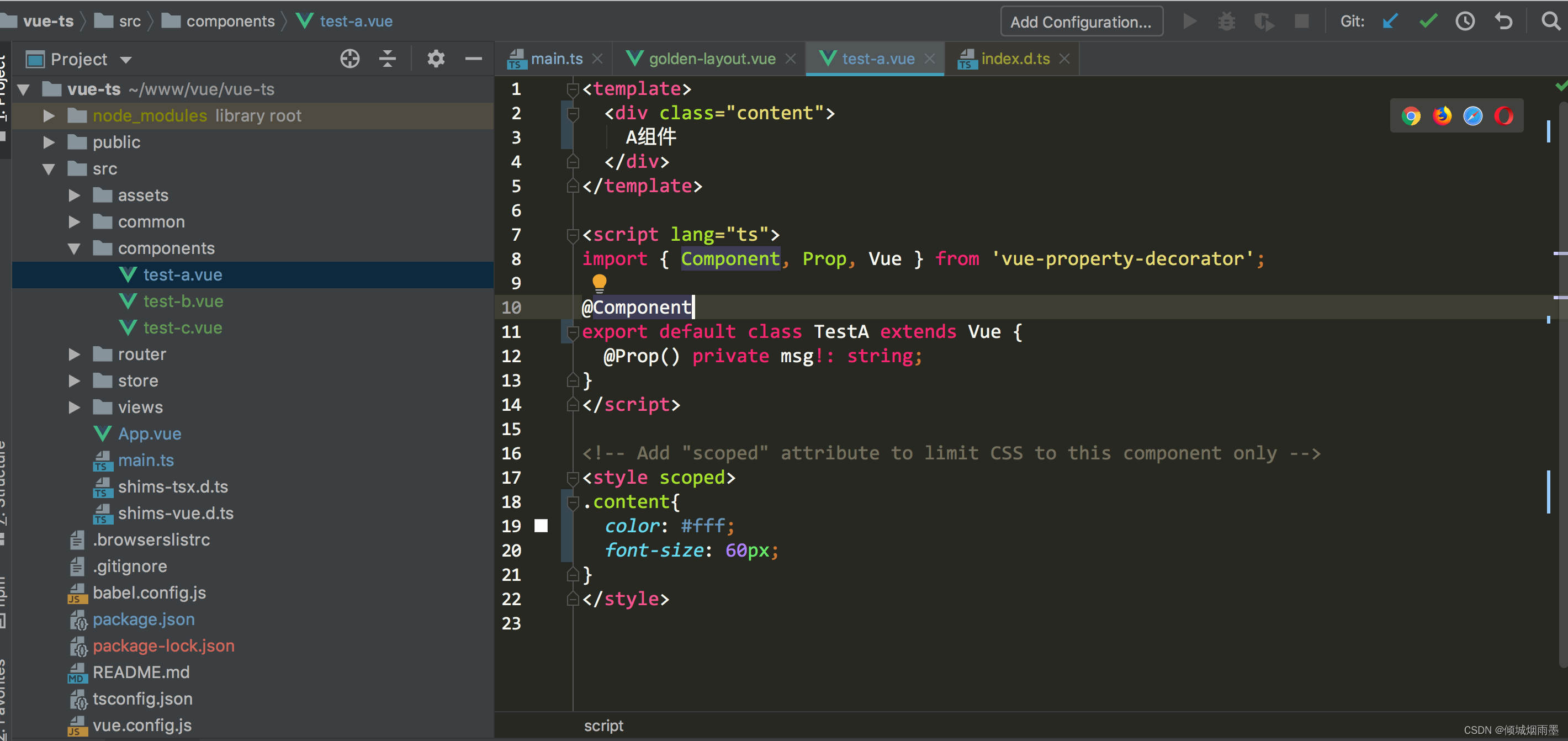Open preview in Safari browser icon
This screenshot has width=1568, height=741.
click(x=1472, y=116)
